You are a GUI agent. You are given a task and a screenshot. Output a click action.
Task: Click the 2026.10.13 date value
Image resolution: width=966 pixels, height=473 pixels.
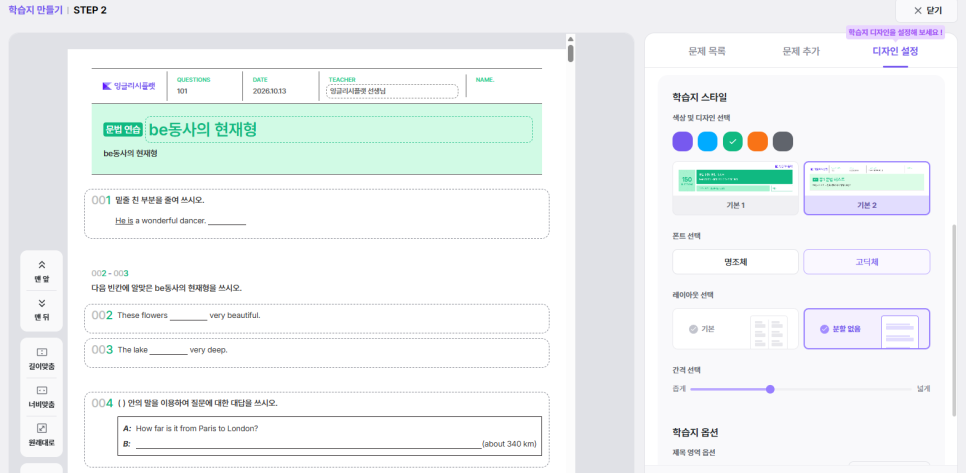coord(269,91)
